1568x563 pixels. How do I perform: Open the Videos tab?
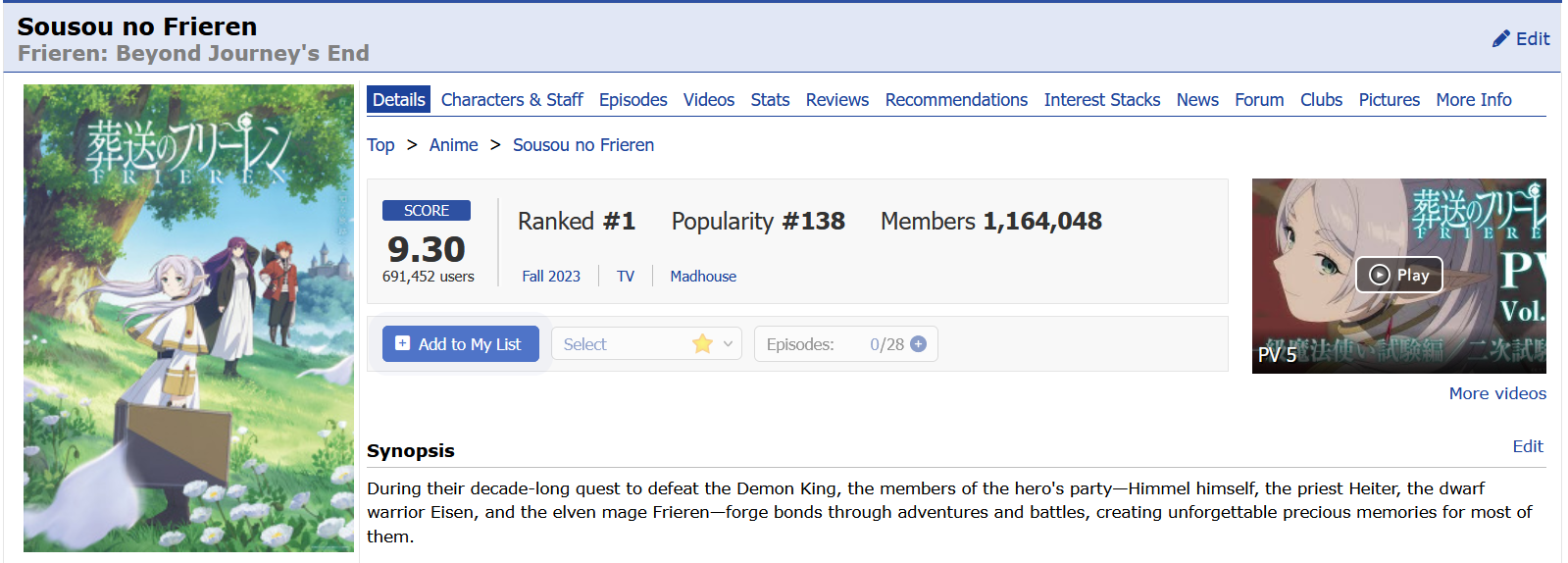click(708, 100)
